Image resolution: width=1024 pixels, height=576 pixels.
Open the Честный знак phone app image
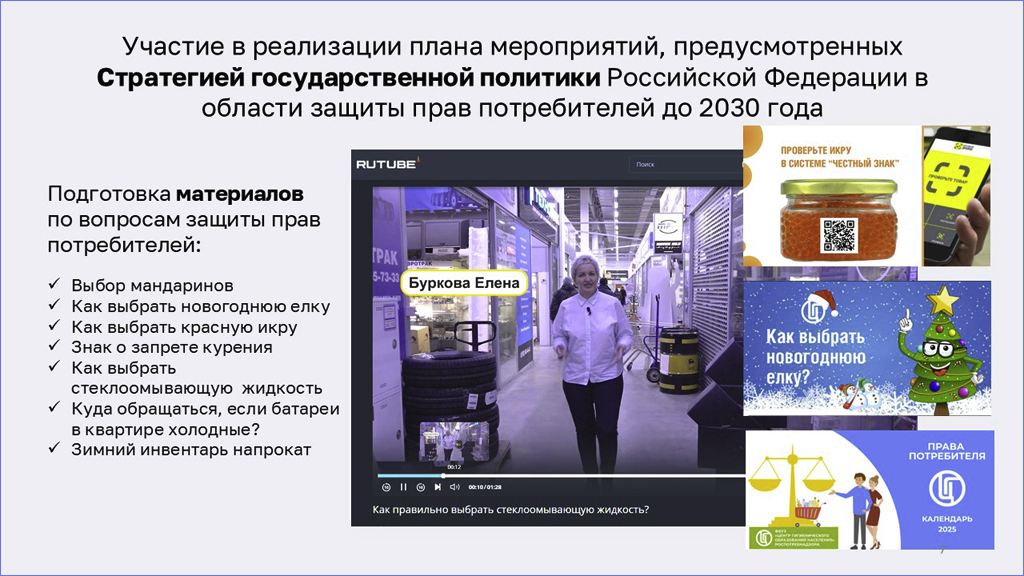tap(956, 195)
